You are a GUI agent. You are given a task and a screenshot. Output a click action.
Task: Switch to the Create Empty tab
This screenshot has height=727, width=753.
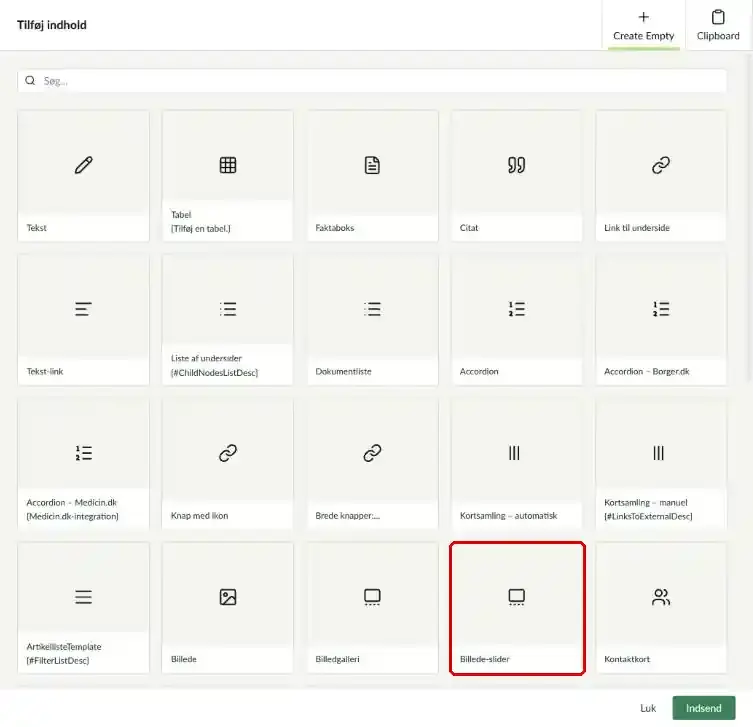click(x=644, y=25)
